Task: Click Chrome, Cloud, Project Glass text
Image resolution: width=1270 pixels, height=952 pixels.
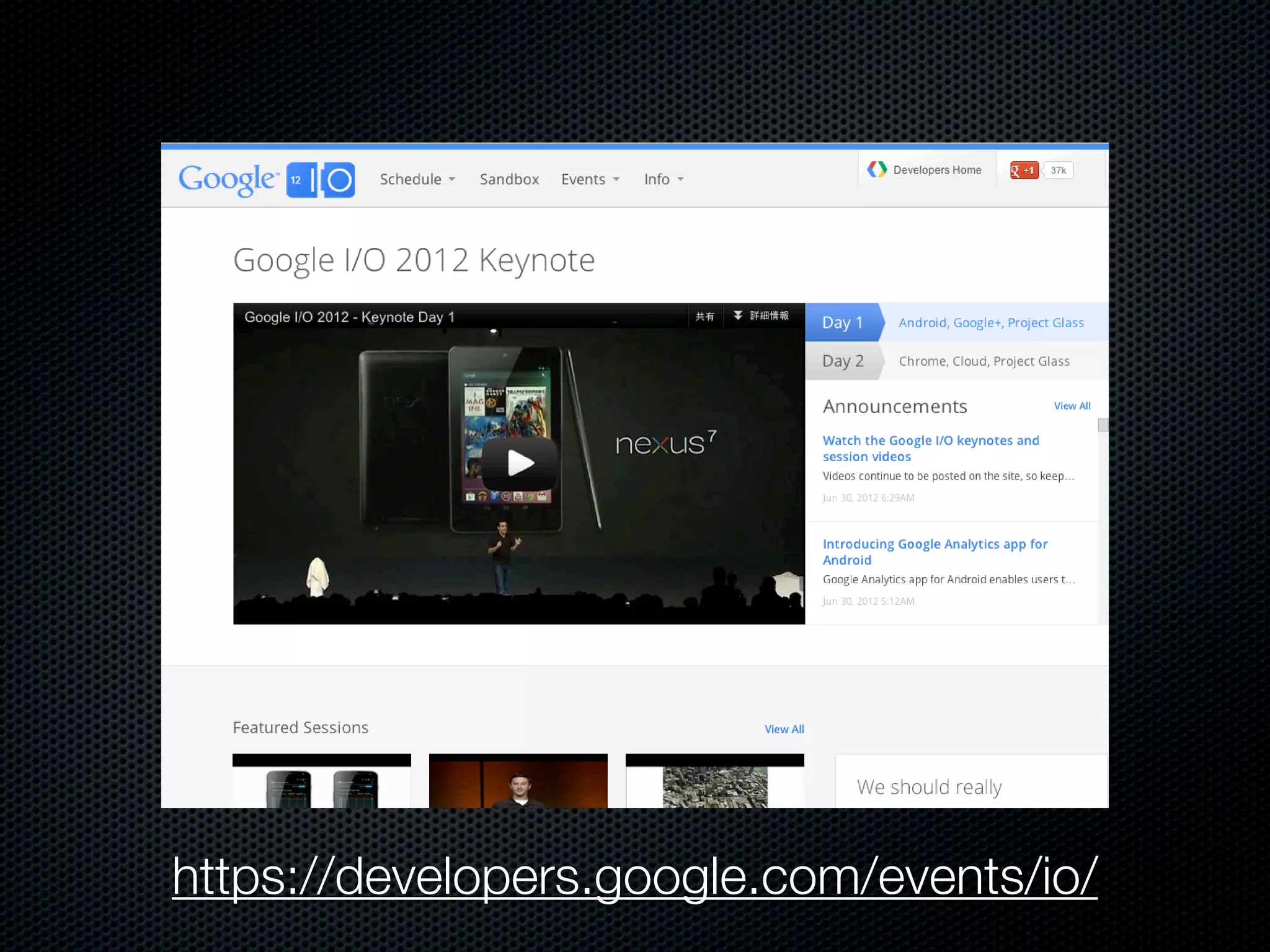Action: tap(984, 361)
